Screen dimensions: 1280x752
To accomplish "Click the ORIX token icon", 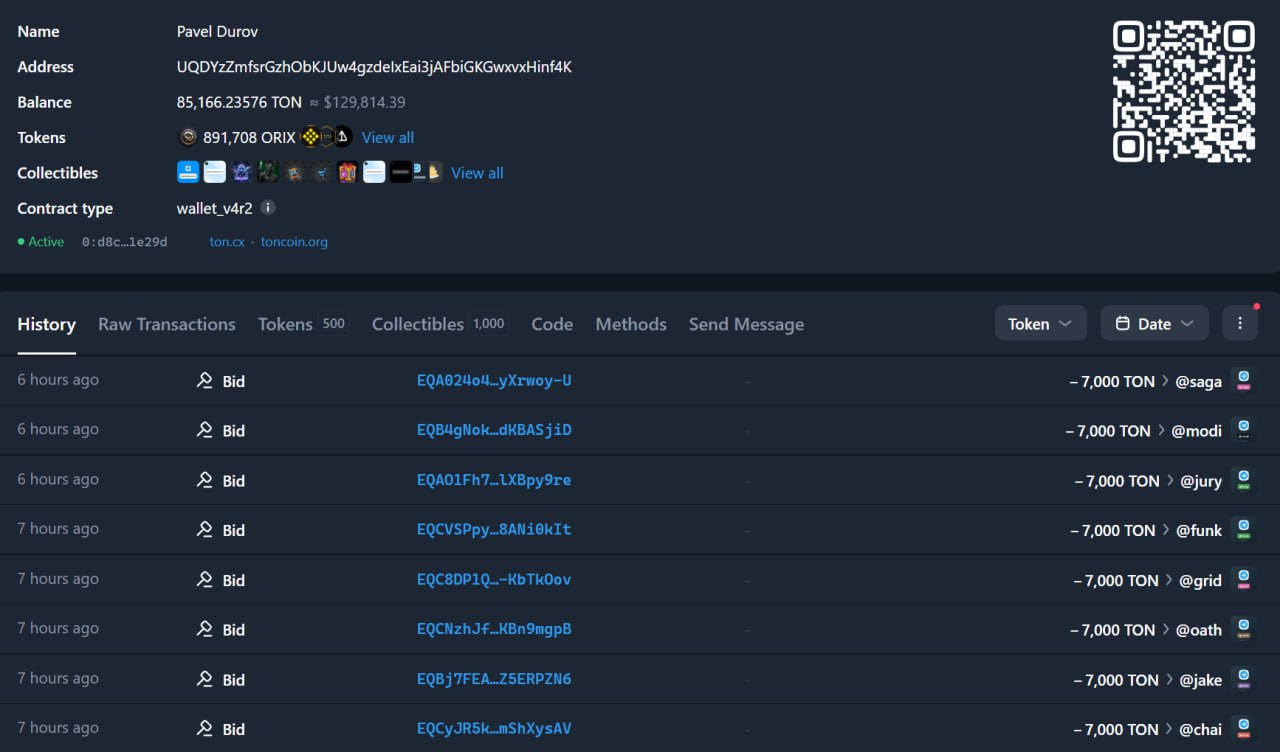I will click(187, 137).
